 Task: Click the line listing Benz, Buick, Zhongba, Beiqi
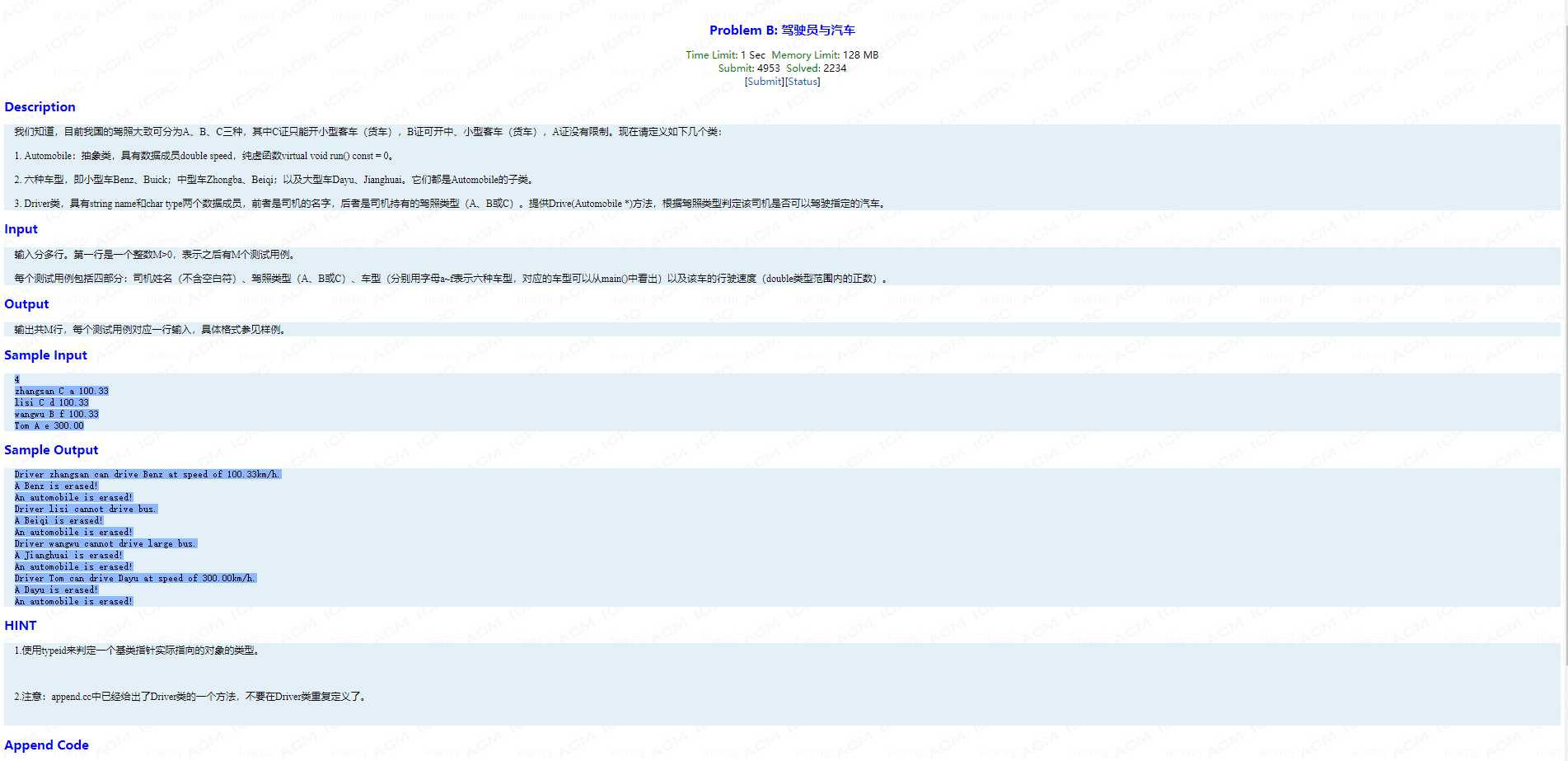tap(275, 180)
